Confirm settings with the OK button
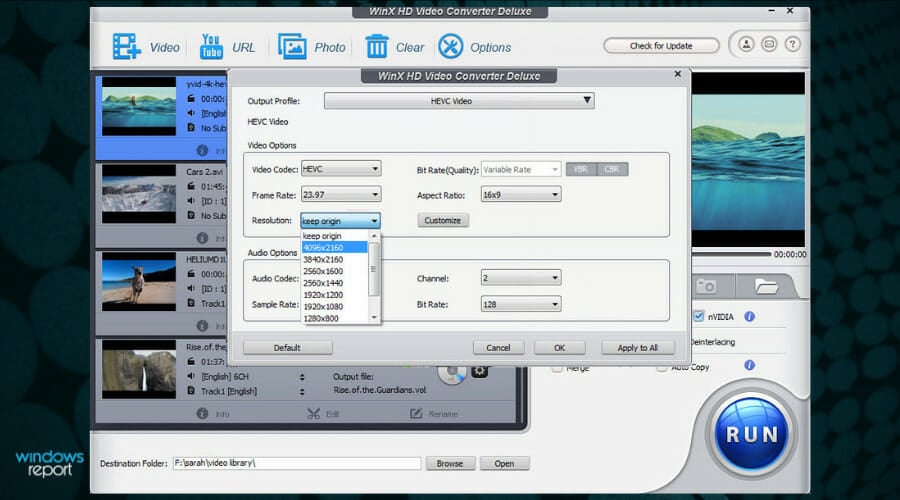 coord(560,347)
